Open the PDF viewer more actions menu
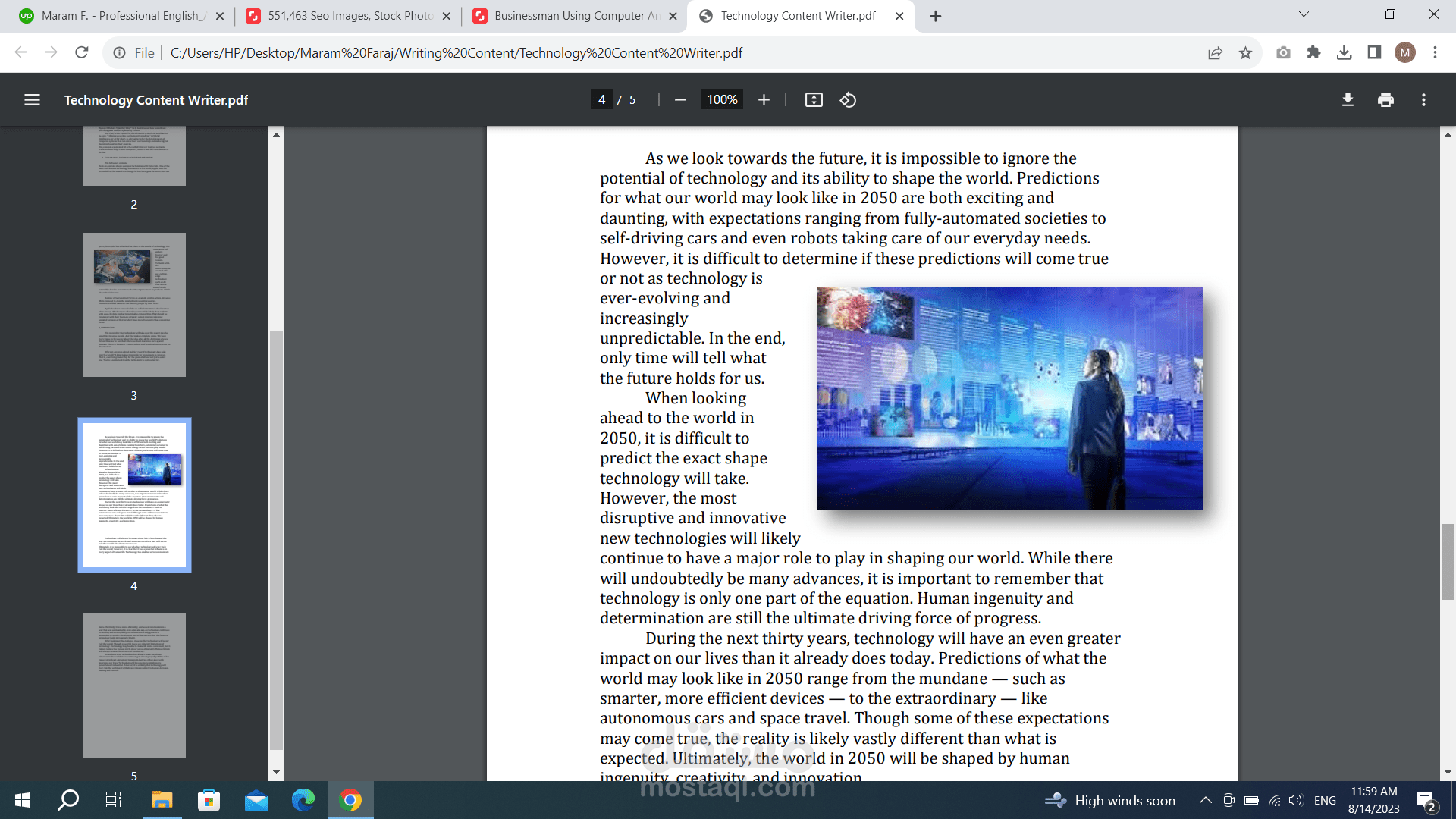The width and height of the screenshot is (1456, 819). [x=1423, y=100]
